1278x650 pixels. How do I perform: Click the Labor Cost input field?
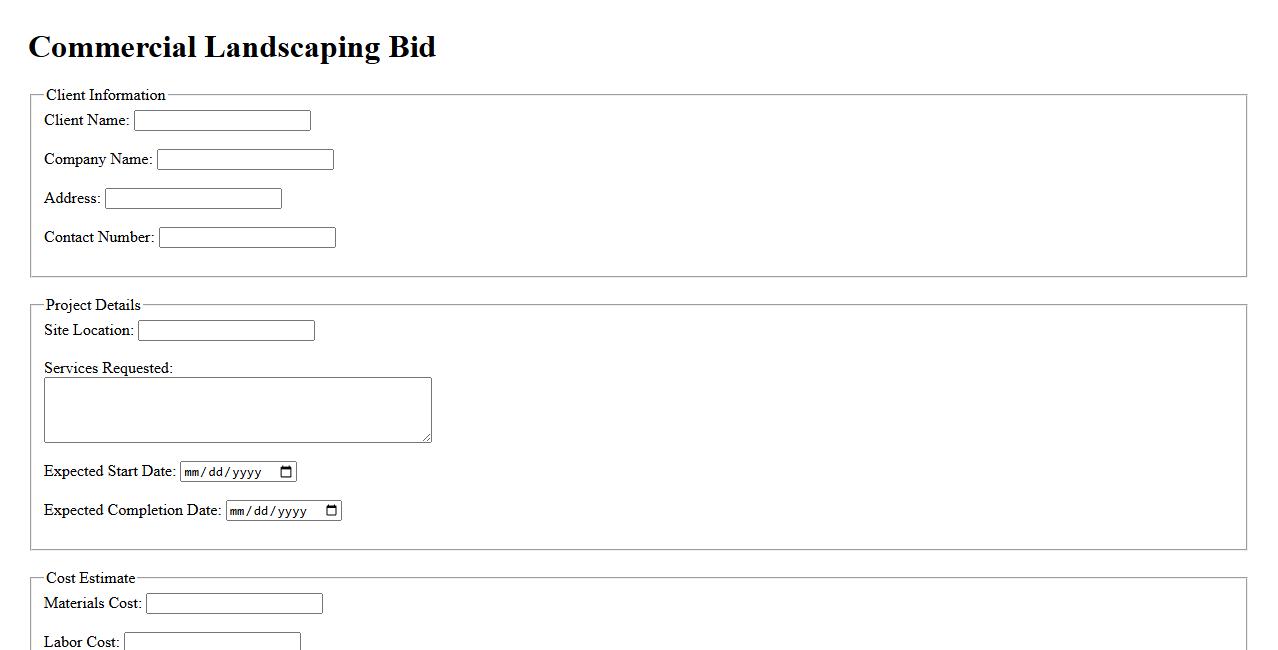212,641
